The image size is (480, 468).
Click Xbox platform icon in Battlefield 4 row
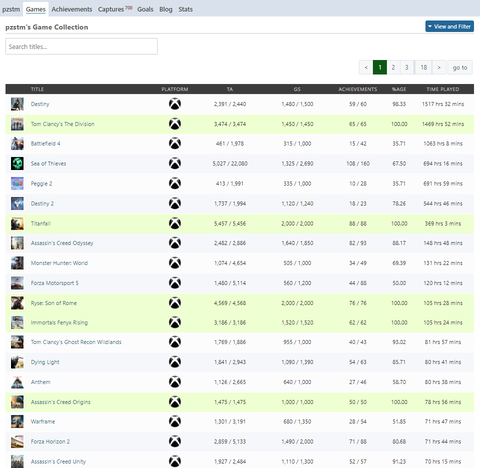click(175, 144)
